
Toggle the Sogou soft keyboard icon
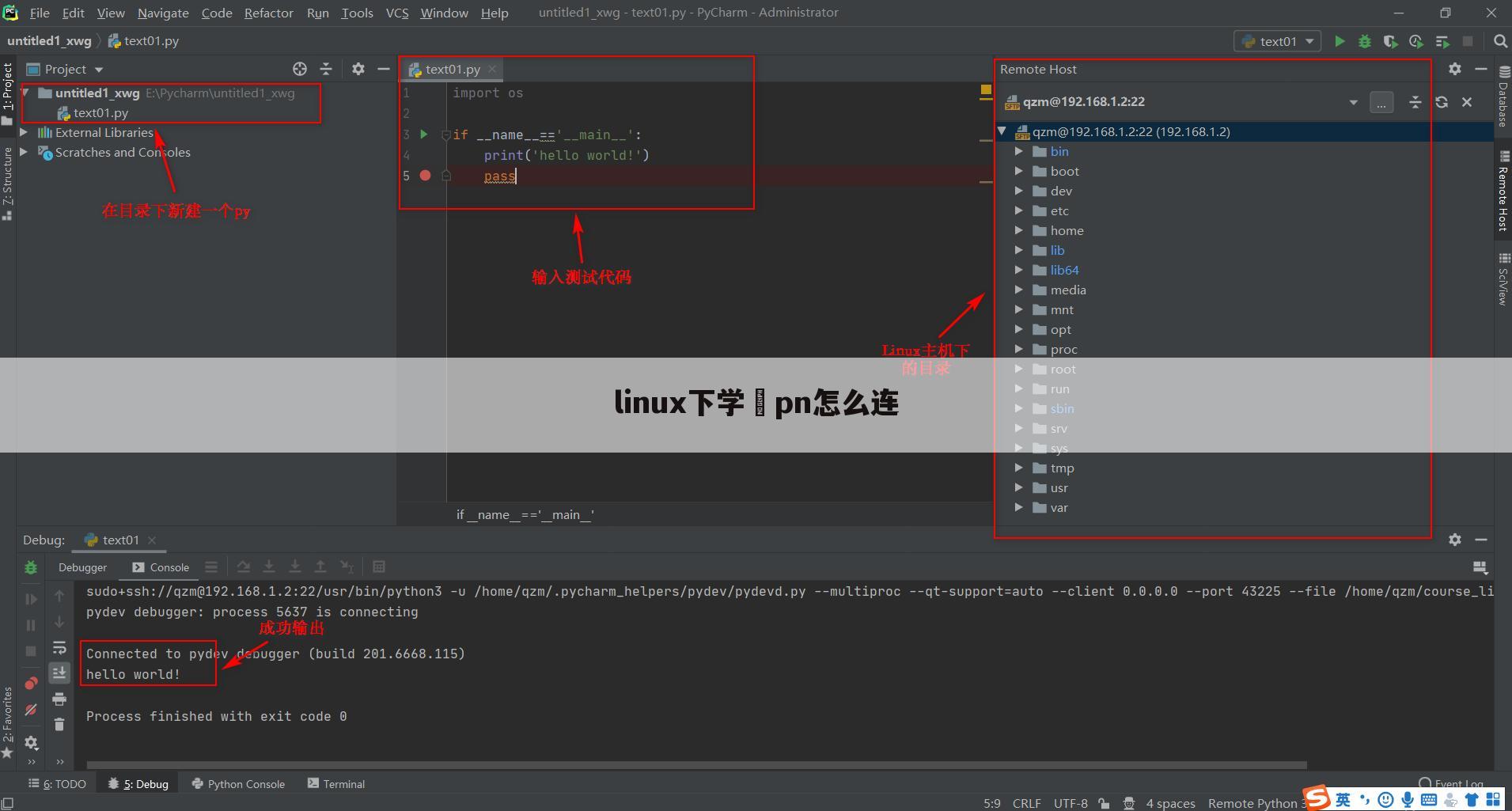(1429, 800)
